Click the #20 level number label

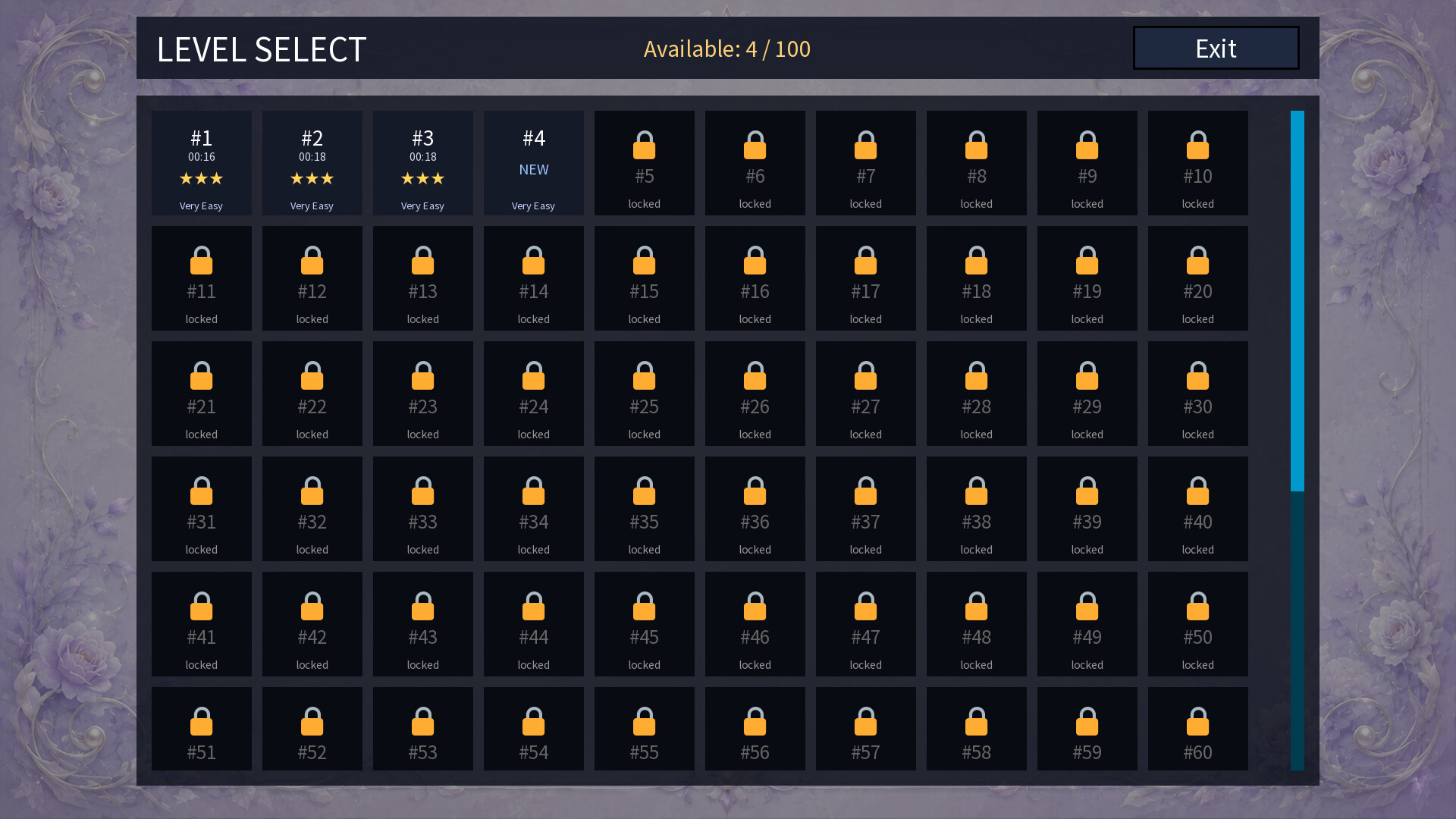pos(1198,291)
